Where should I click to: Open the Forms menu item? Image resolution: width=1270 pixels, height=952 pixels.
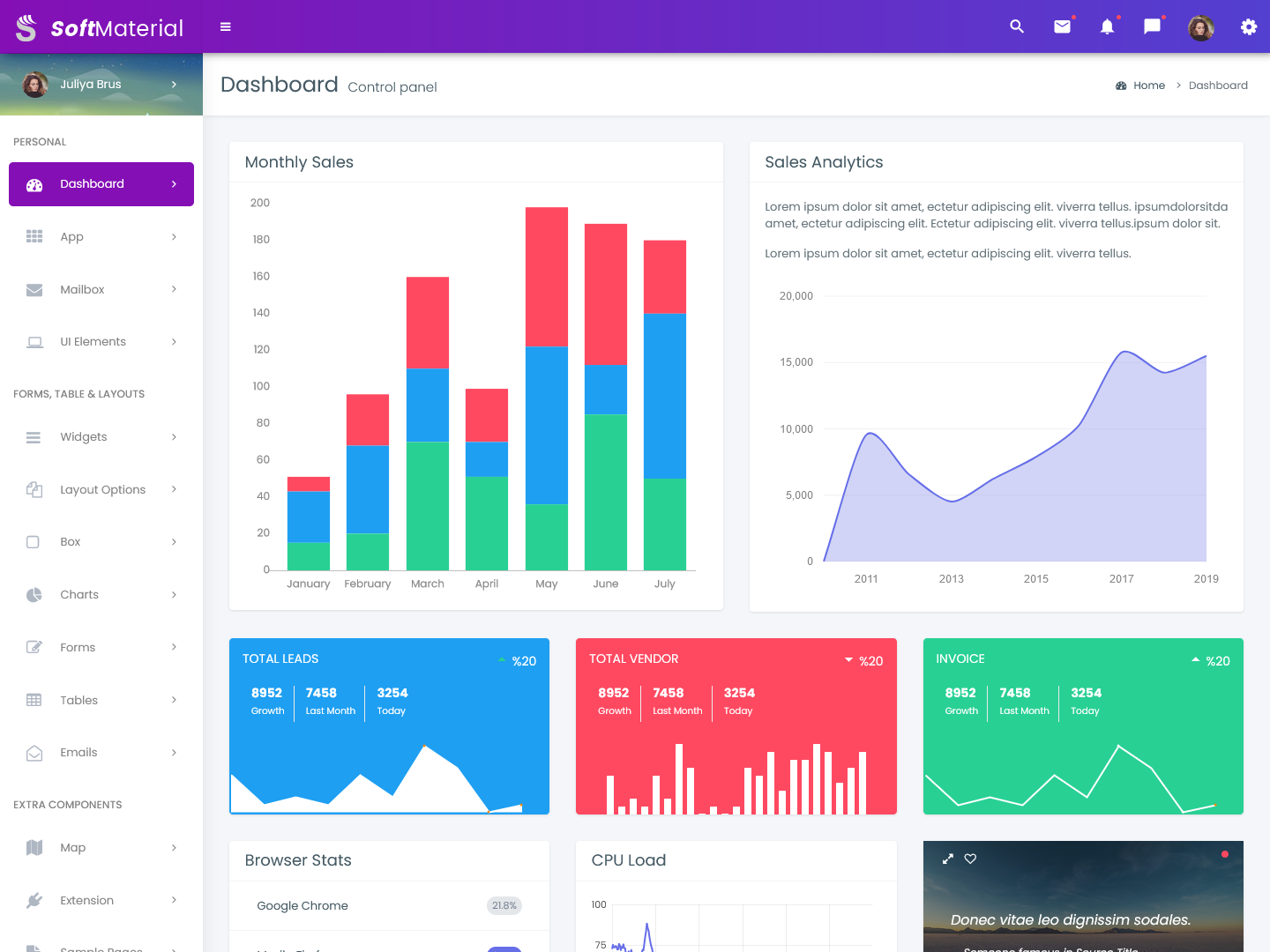coord(101,647)
